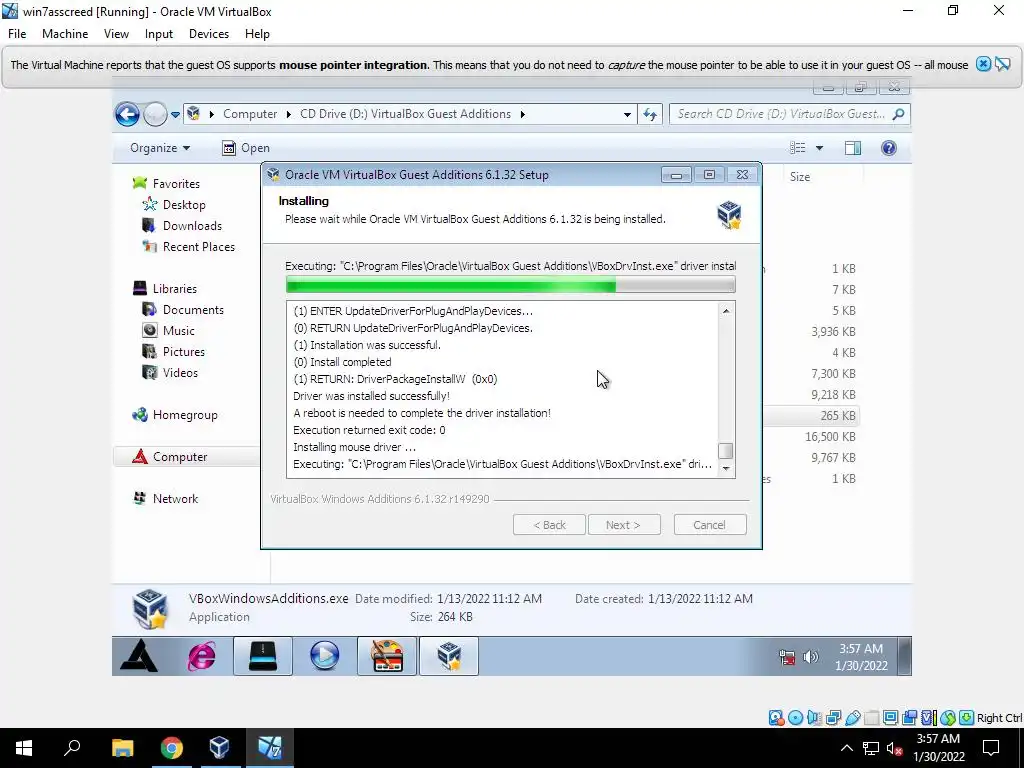Open the paint palette taskbar app

(x=387, y=656)
